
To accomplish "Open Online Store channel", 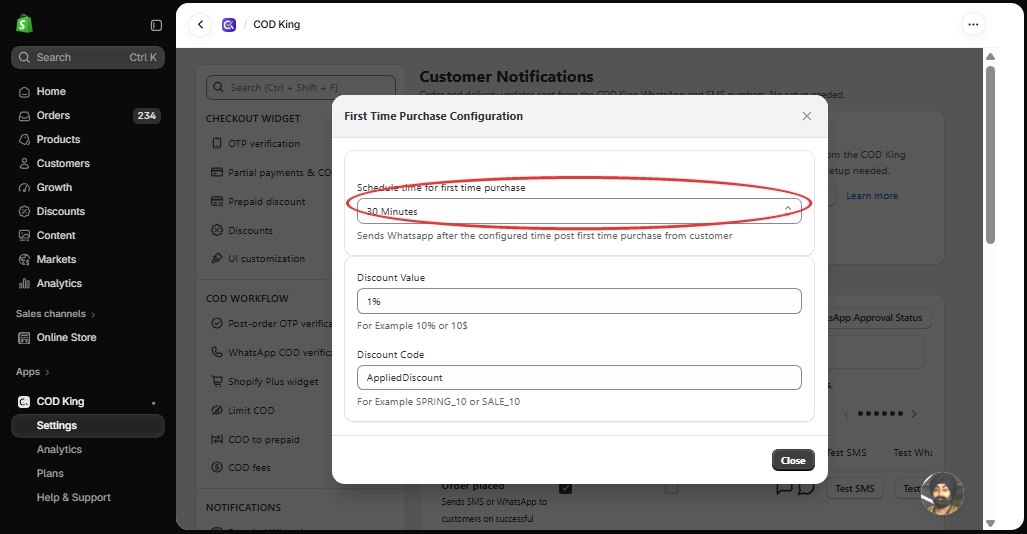I will (66, 337).
